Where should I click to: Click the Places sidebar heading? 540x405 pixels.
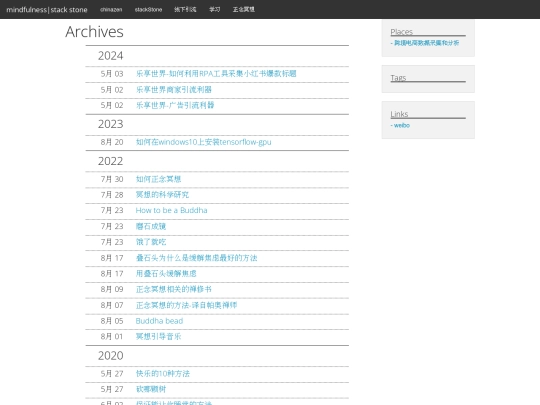[402, 32]
